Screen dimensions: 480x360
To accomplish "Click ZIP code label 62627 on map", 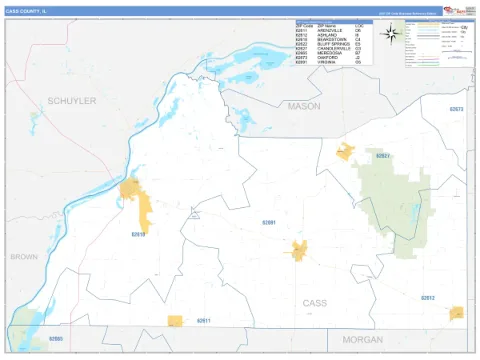I will pos(383,156).
